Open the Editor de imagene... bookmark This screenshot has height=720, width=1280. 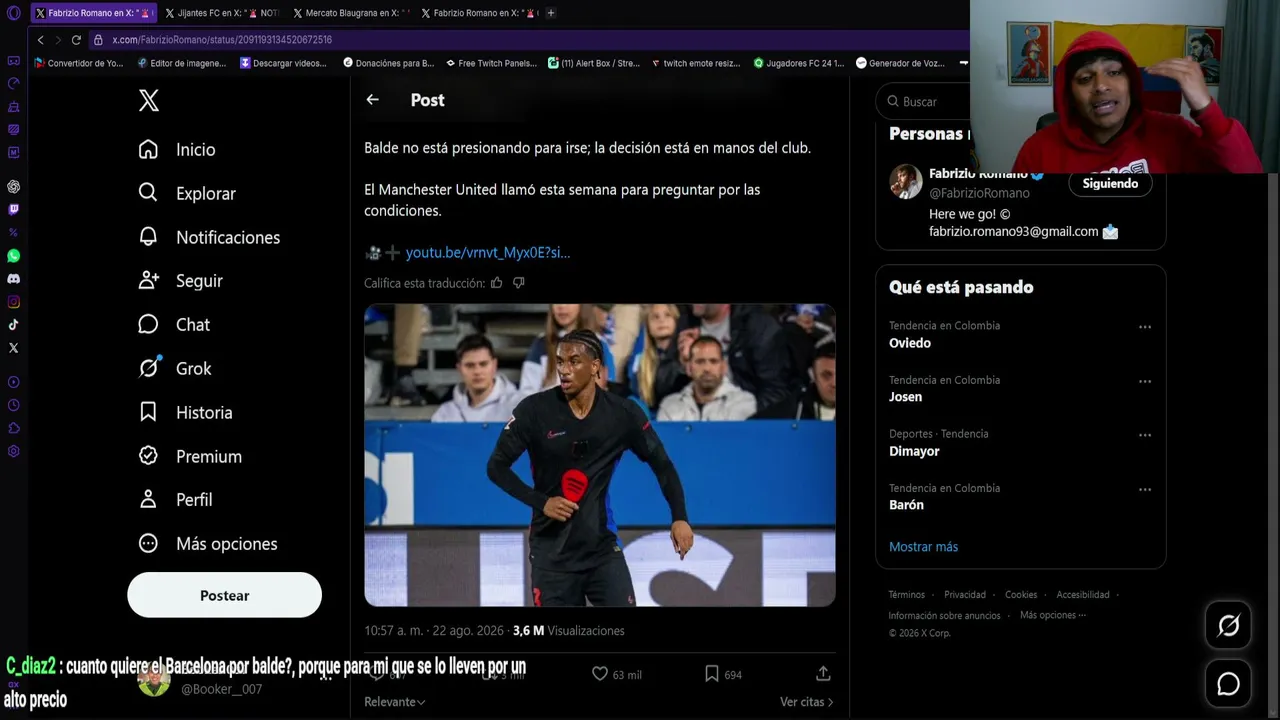pos(182,63)
